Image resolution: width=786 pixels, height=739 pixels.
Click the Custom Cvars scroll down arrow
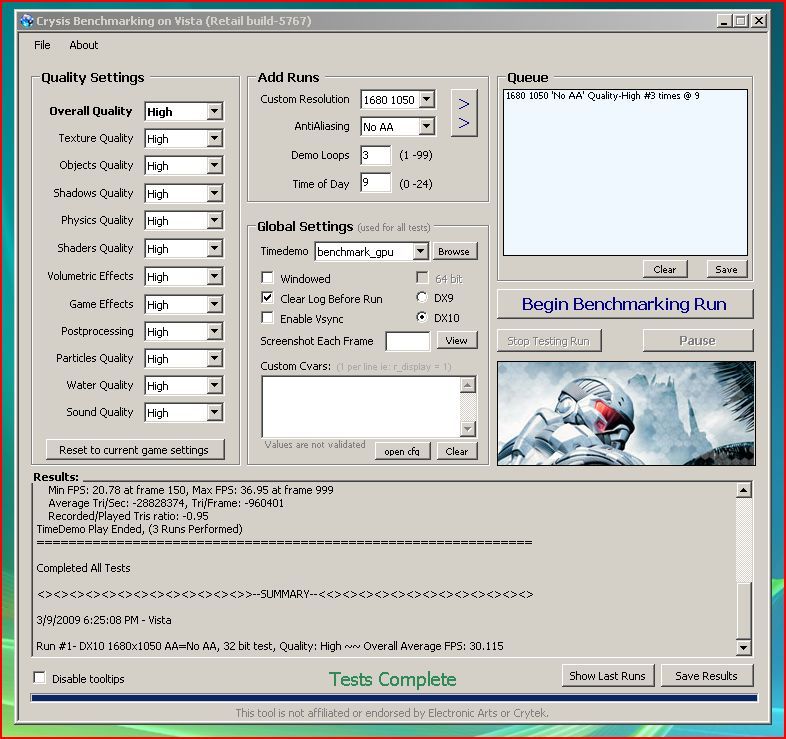468,429
